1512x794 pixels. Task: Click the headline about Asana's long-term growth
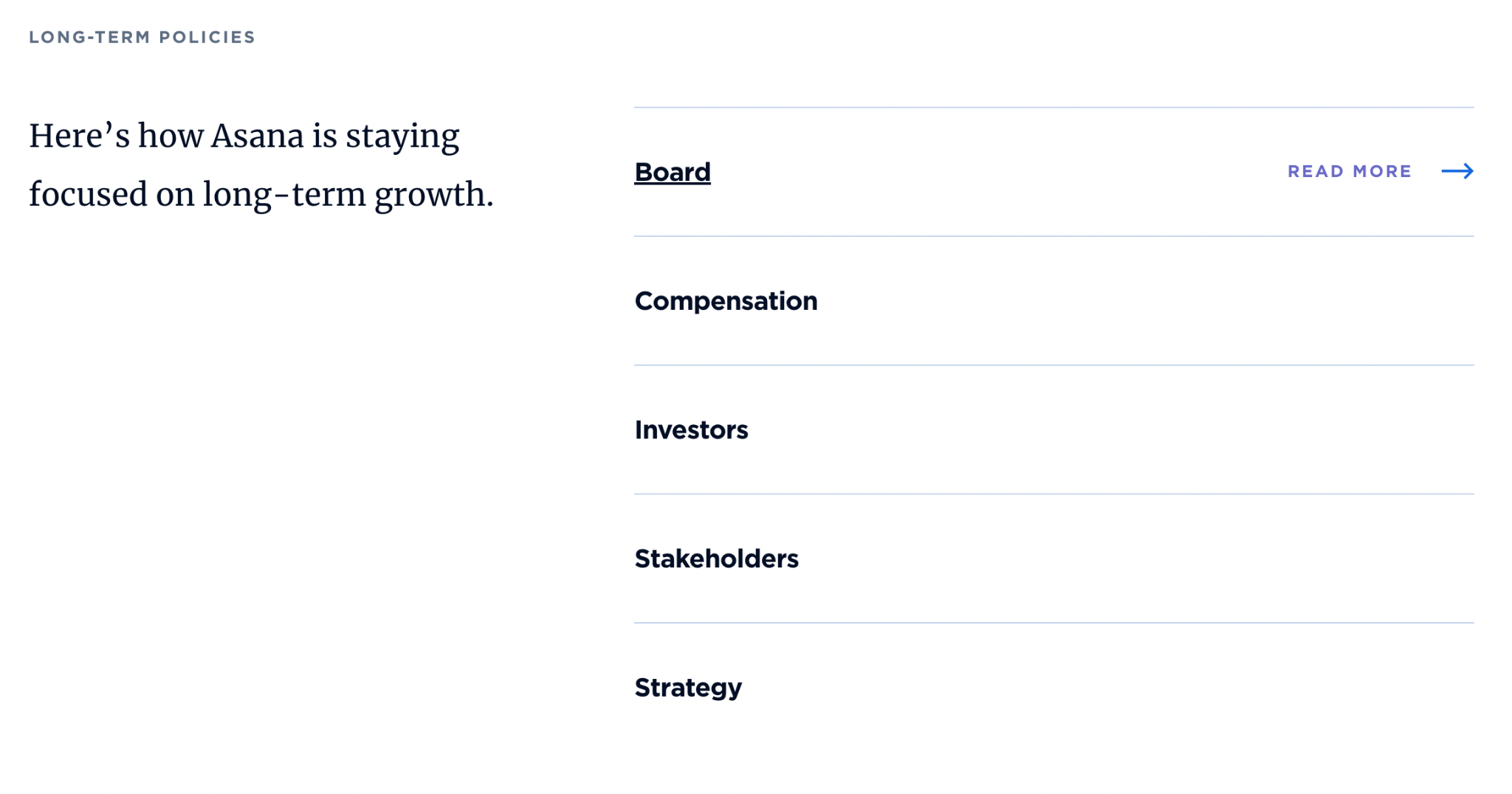tap(260, 165)
